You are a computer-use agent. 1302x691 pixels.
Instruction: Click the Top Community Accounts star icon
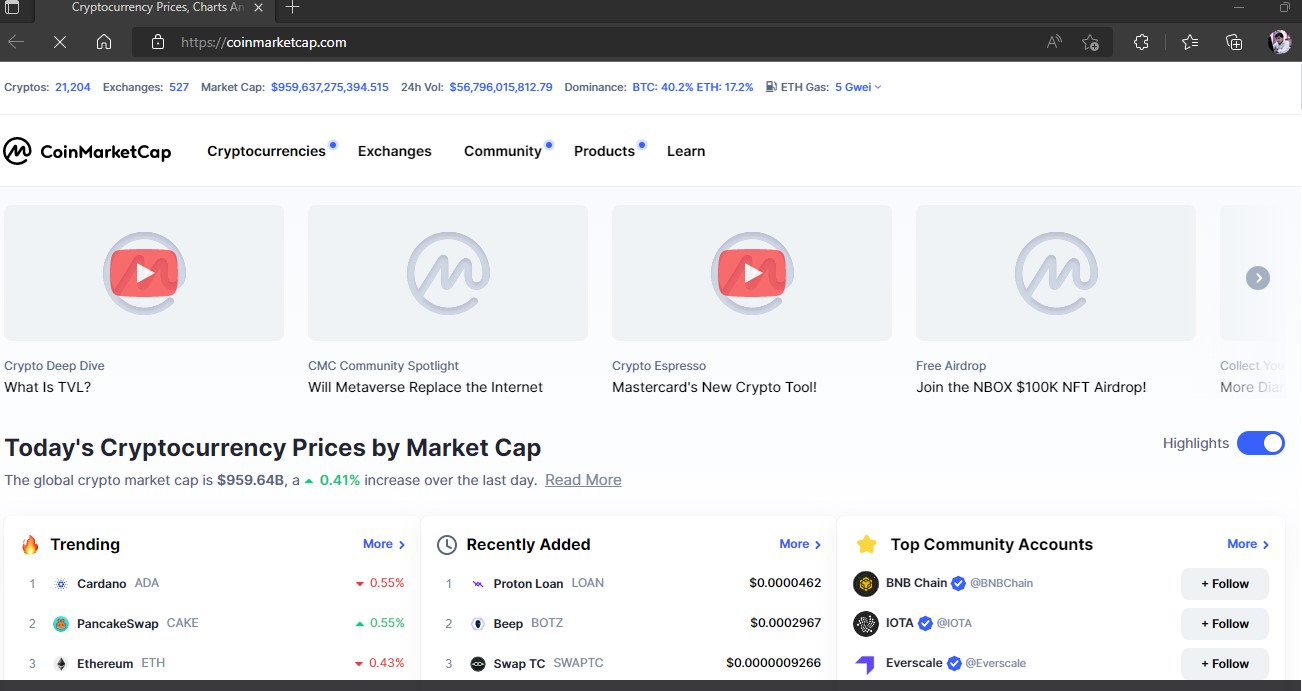point(866,544)
